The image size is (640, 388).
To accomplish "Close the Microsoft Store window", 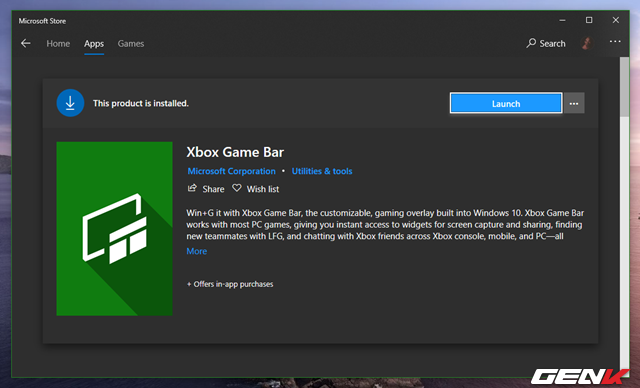I will 616,20.
